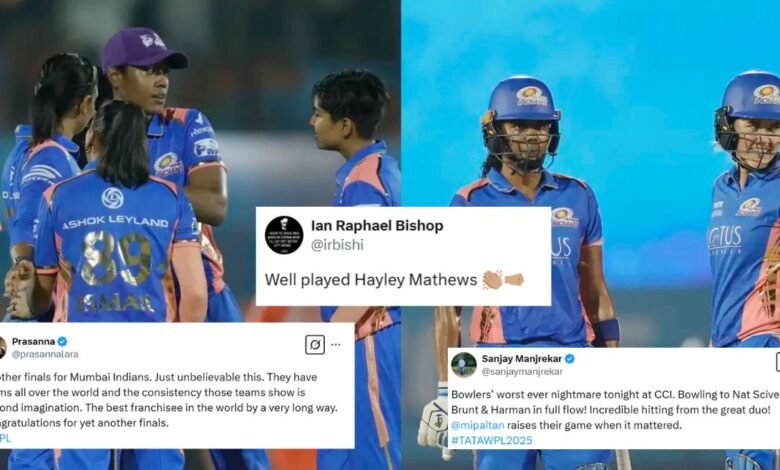Open the Ian Raphael Bishop display name
The height and width of the screenshot is (470, 780).
[377, 226]
